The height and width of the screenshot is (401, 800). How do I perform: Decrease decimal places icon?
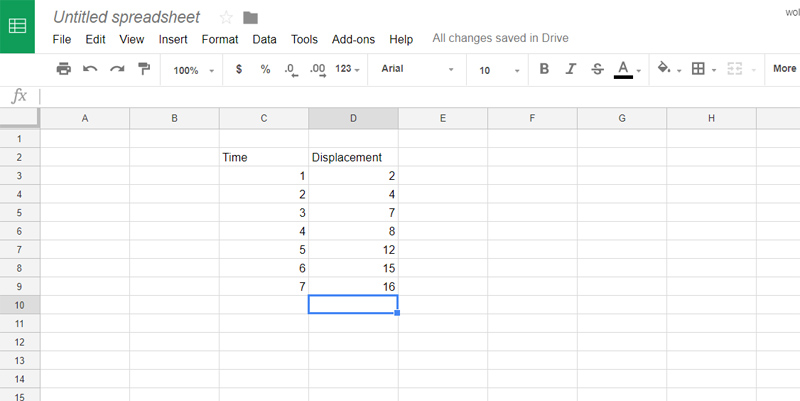pos(291,69)
